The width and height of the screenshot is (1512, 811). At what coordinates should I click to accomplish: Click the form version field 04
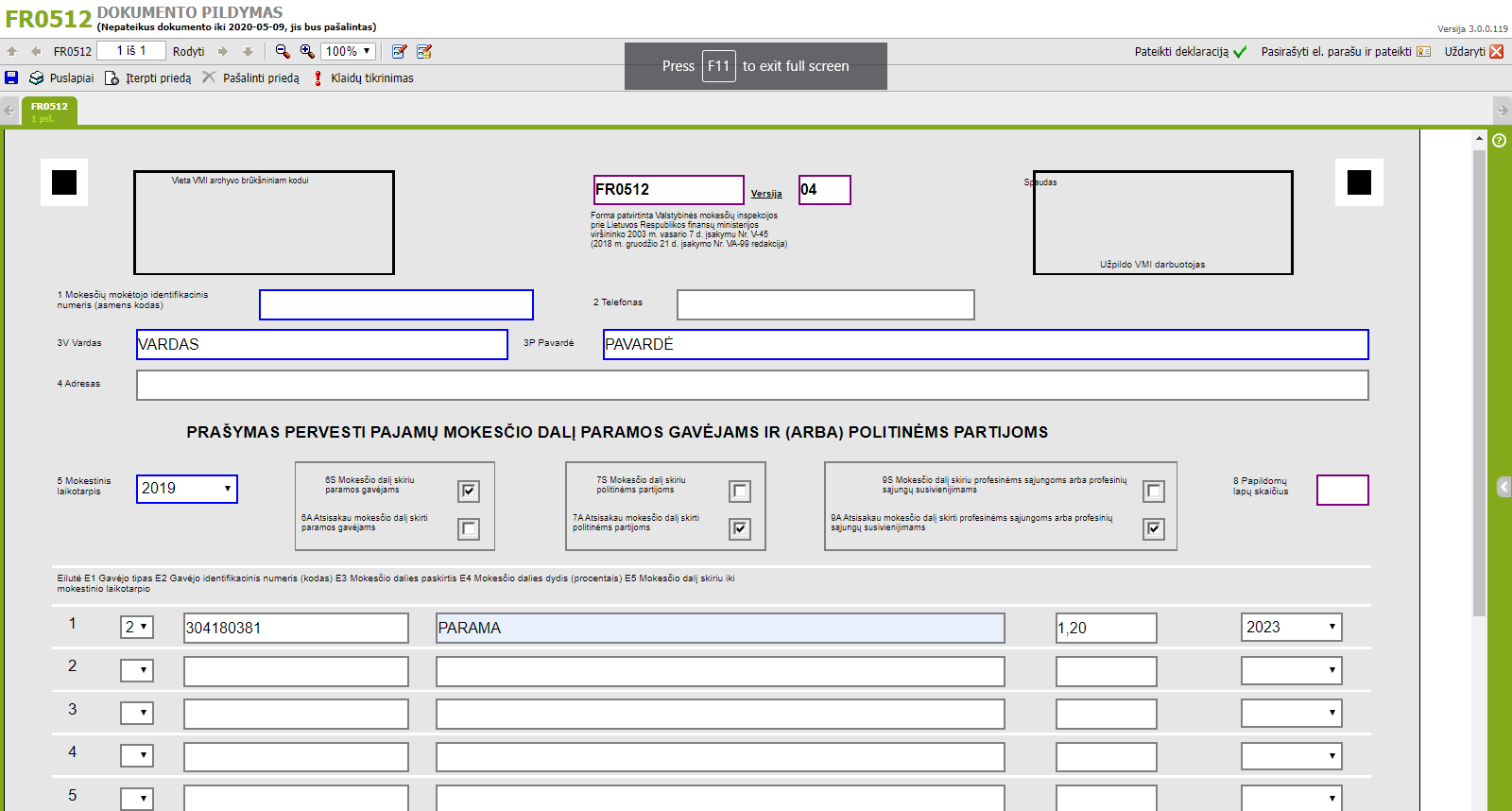point(825,190)
